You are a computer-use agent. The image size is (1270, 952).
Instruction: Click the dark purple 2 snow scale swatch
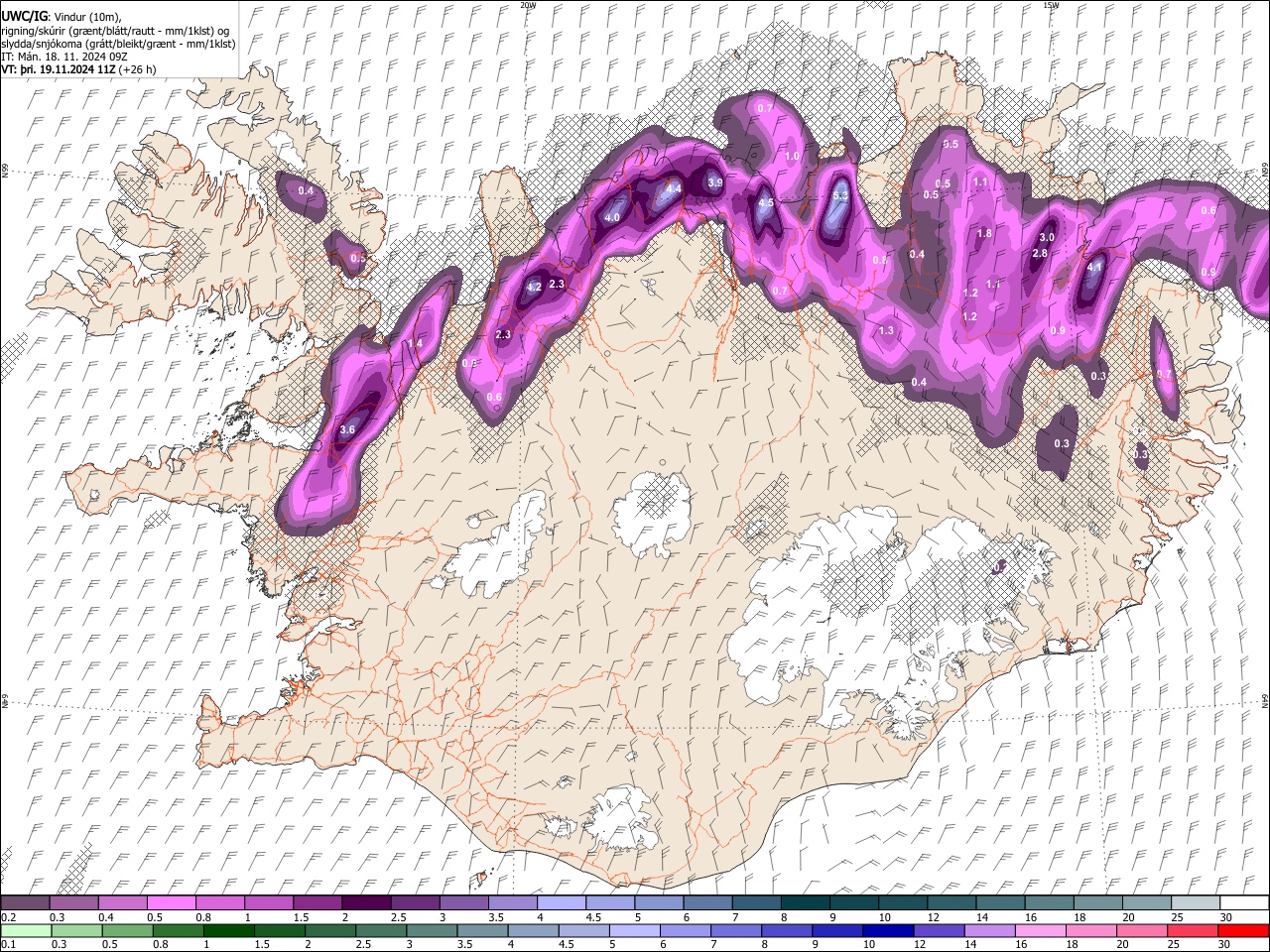pos(366,902)
